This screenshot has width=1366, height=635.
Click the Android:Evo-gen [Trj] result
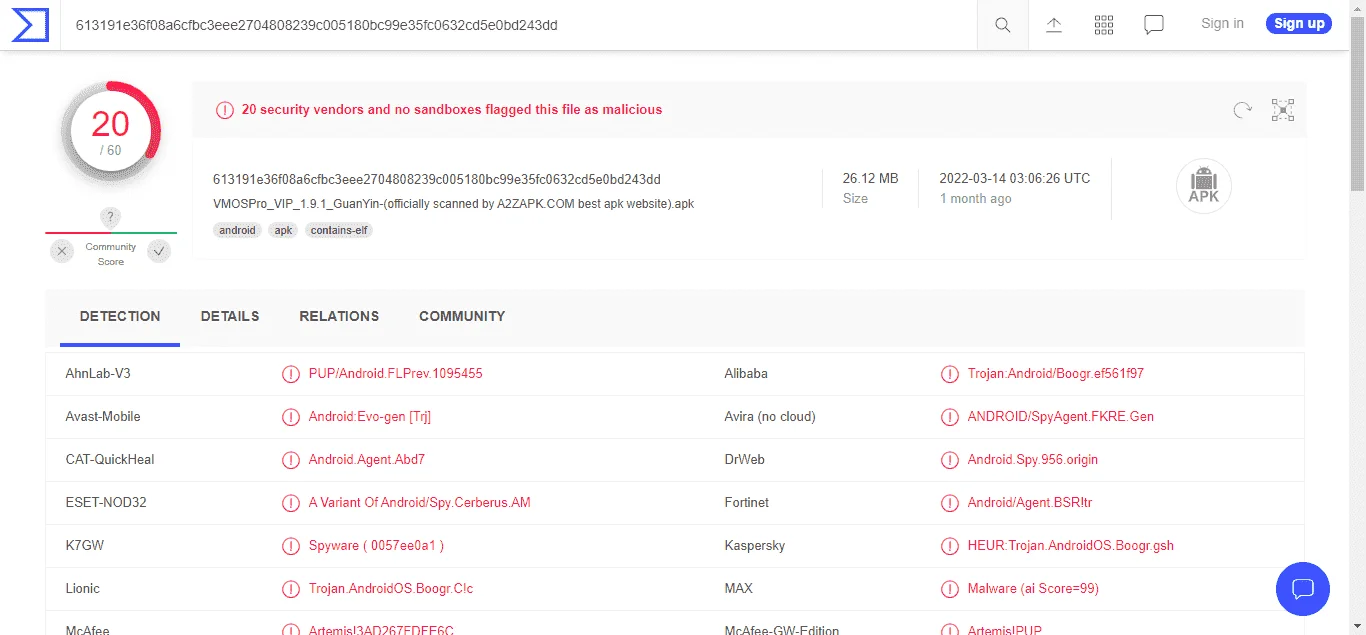pos(370,416)
